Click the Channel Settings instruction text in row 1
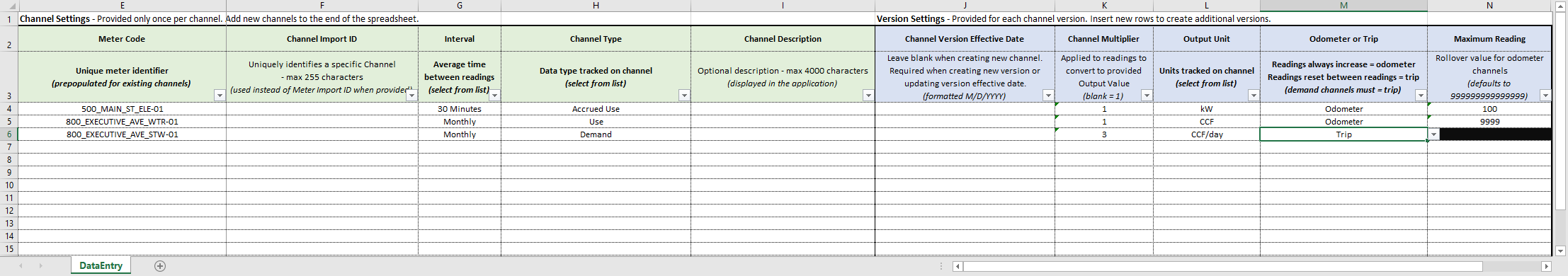The width and height of the screenshot is (1568, 276). point(219,19)
